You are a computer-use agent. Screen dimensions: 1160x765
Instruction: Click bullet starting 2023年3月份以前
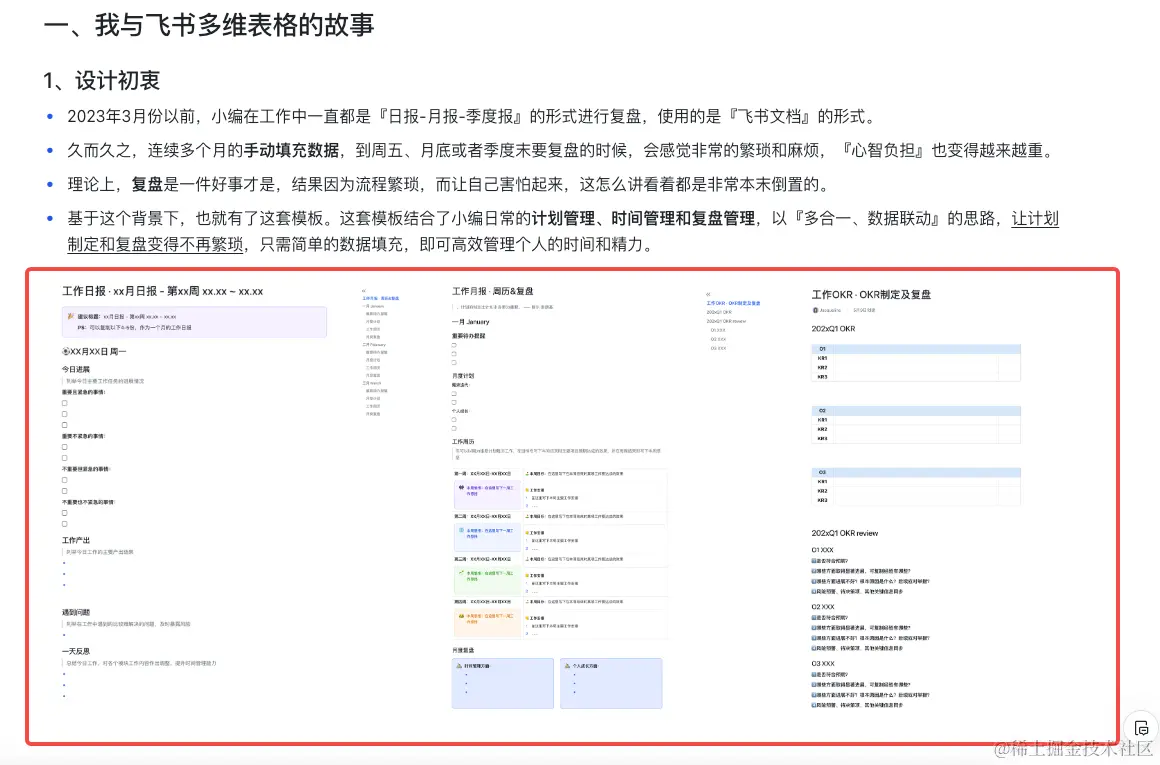click(x=472, y=116)
